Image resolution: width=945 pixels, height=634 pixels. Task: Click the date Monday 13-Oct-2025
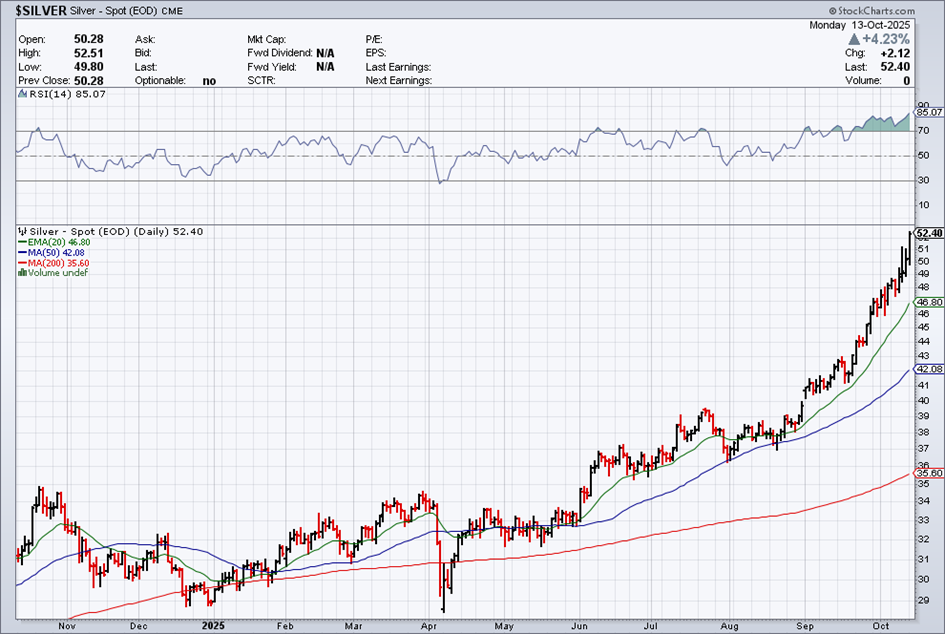coord(859,25)
